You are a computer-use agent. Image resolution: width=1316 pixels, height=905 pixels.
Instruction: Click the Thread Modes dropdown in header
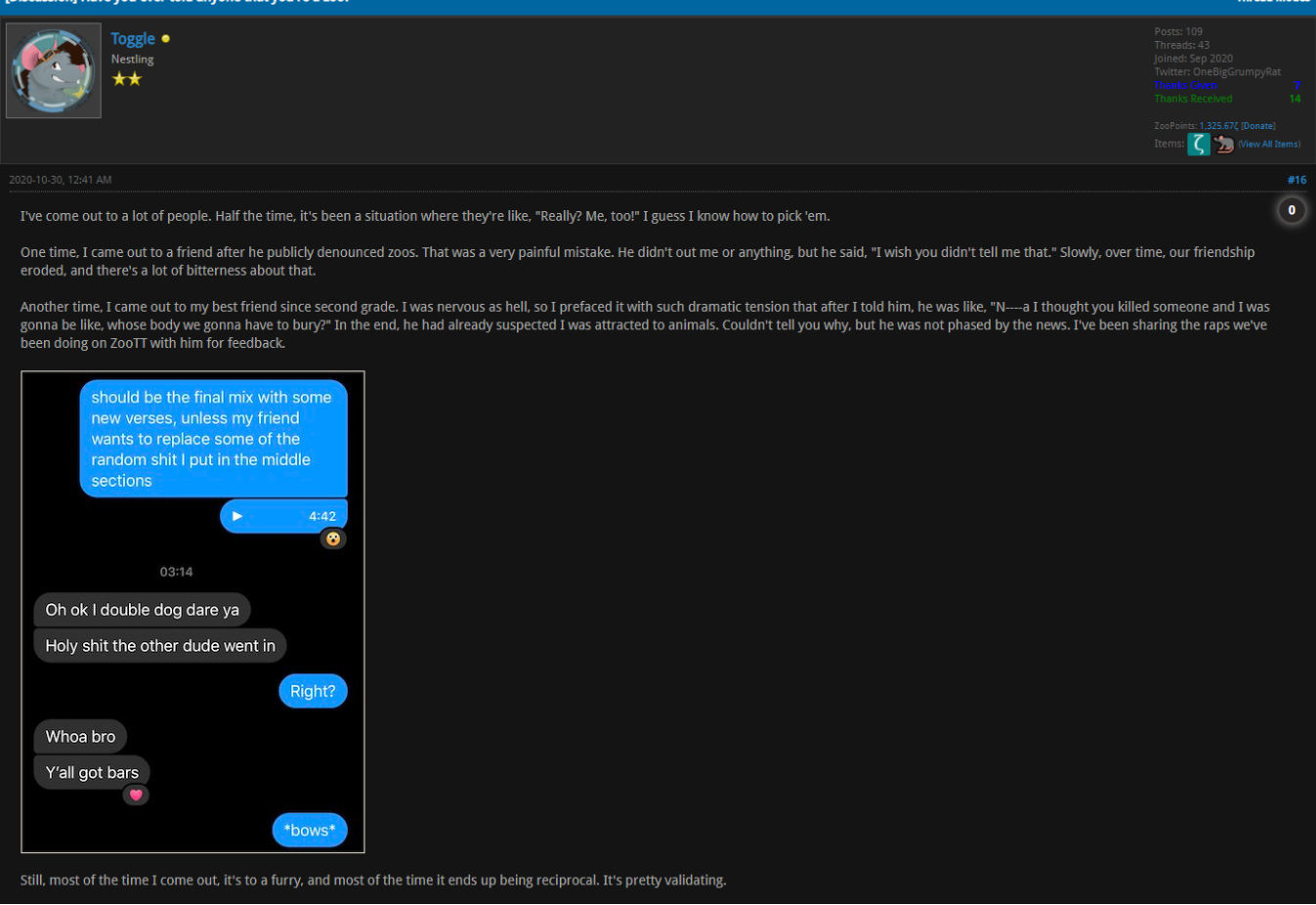(1273, 2)
